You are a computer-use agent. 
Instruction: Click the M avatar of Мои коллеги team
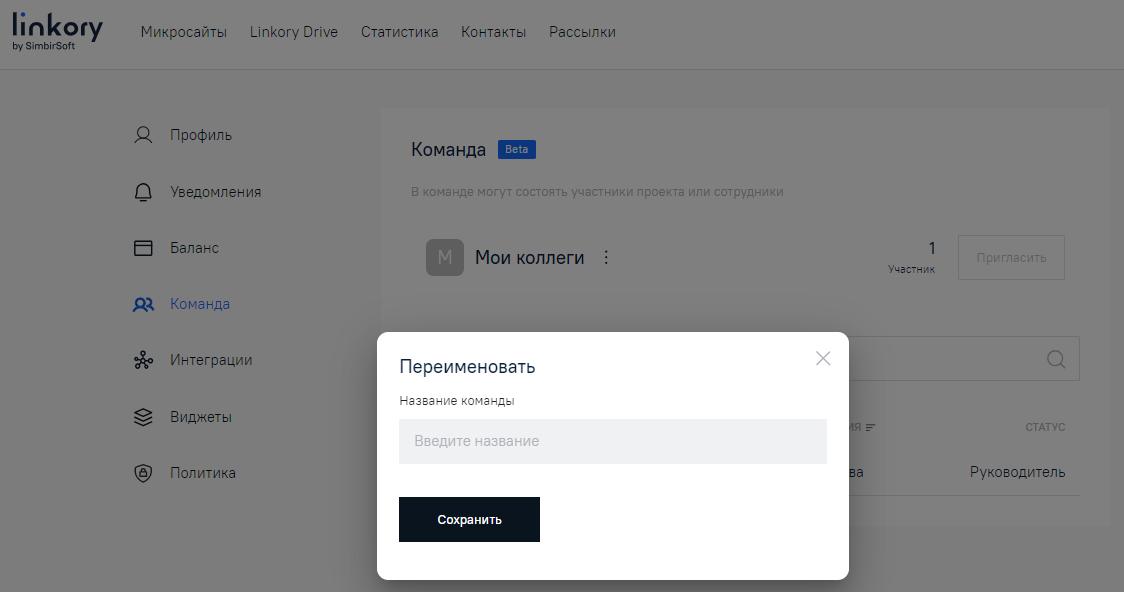(445, 257)
